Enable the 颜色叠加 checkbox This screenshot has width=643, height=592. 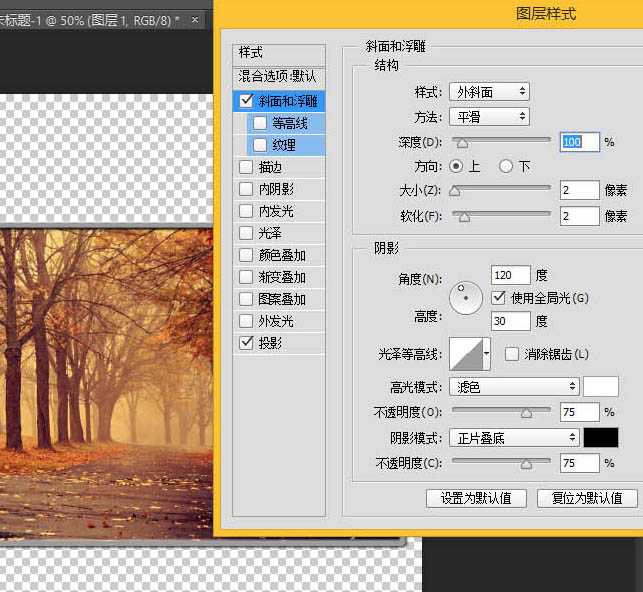point(246,255)
